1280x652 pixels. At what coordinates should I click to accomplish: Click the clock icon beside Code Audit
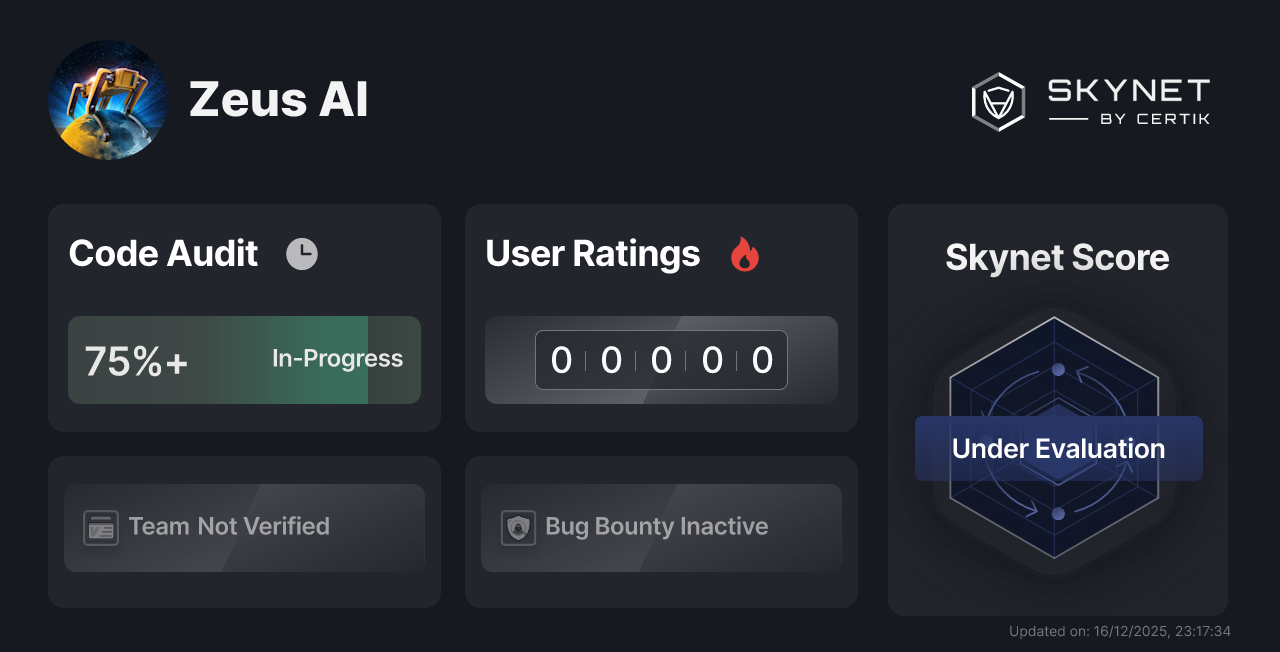[x=302, y=253]
